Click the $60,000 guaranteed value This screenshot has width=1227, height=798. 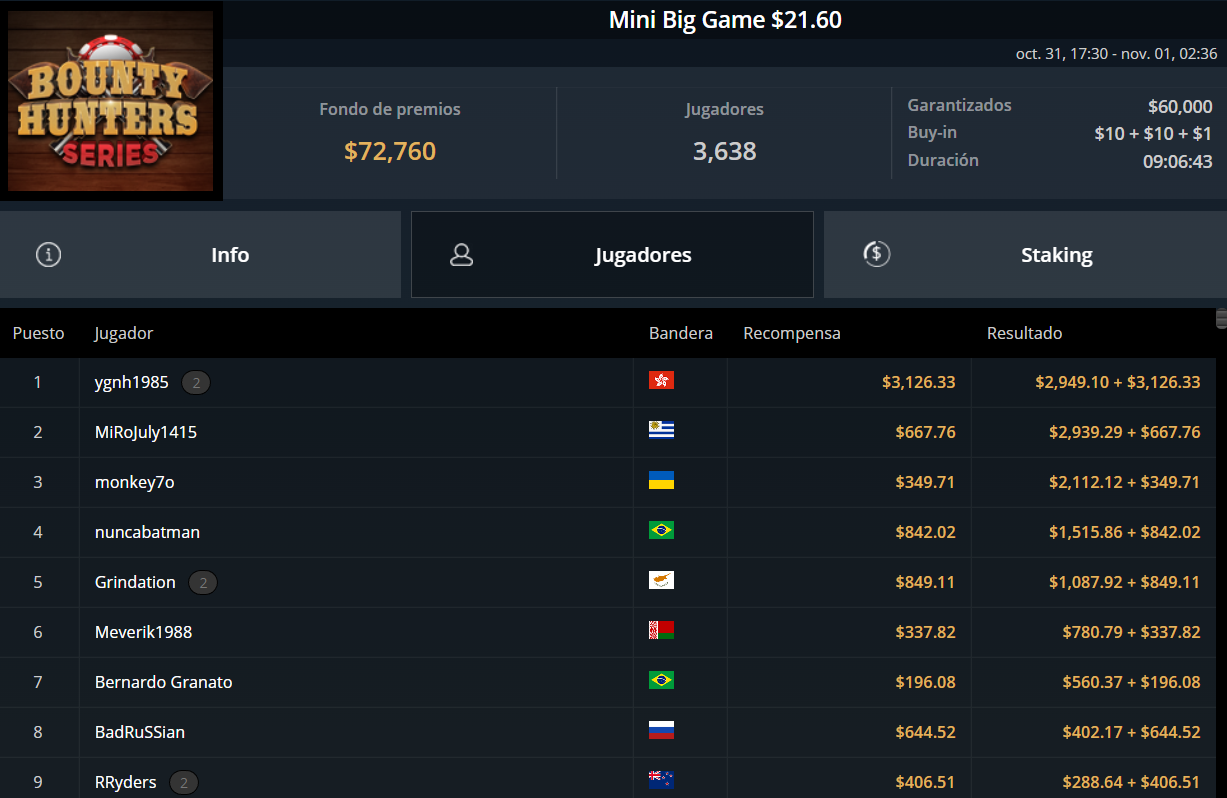(x=1180, y=107)
